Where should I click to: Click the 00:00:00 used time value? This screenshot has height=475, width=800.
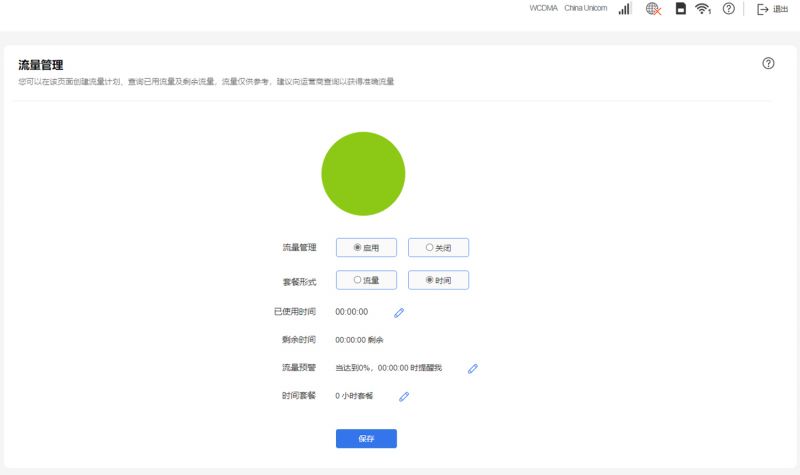[352, 312]
